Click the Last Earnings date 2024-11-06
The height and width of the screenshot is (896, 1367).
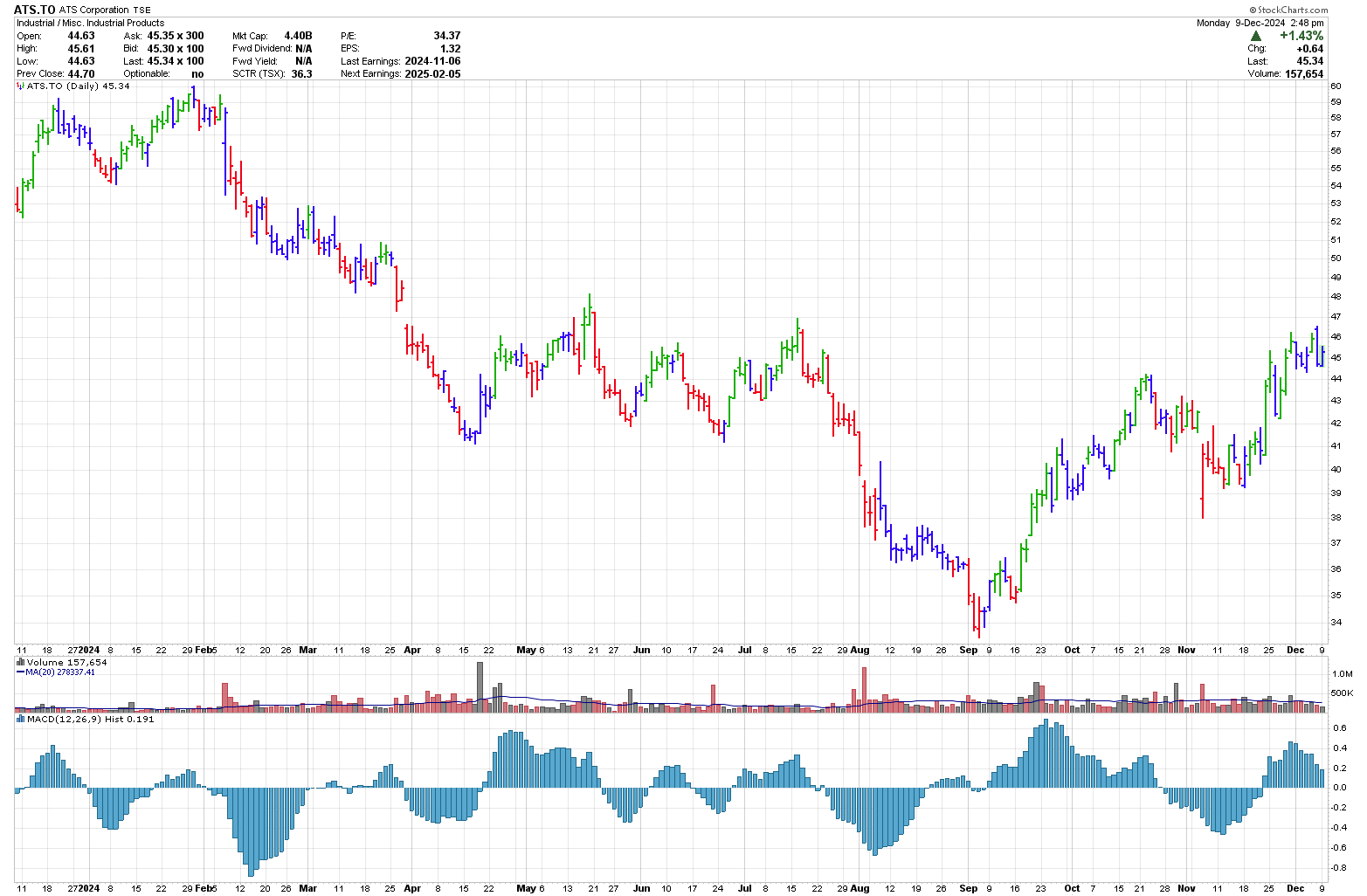coord(432,61)
